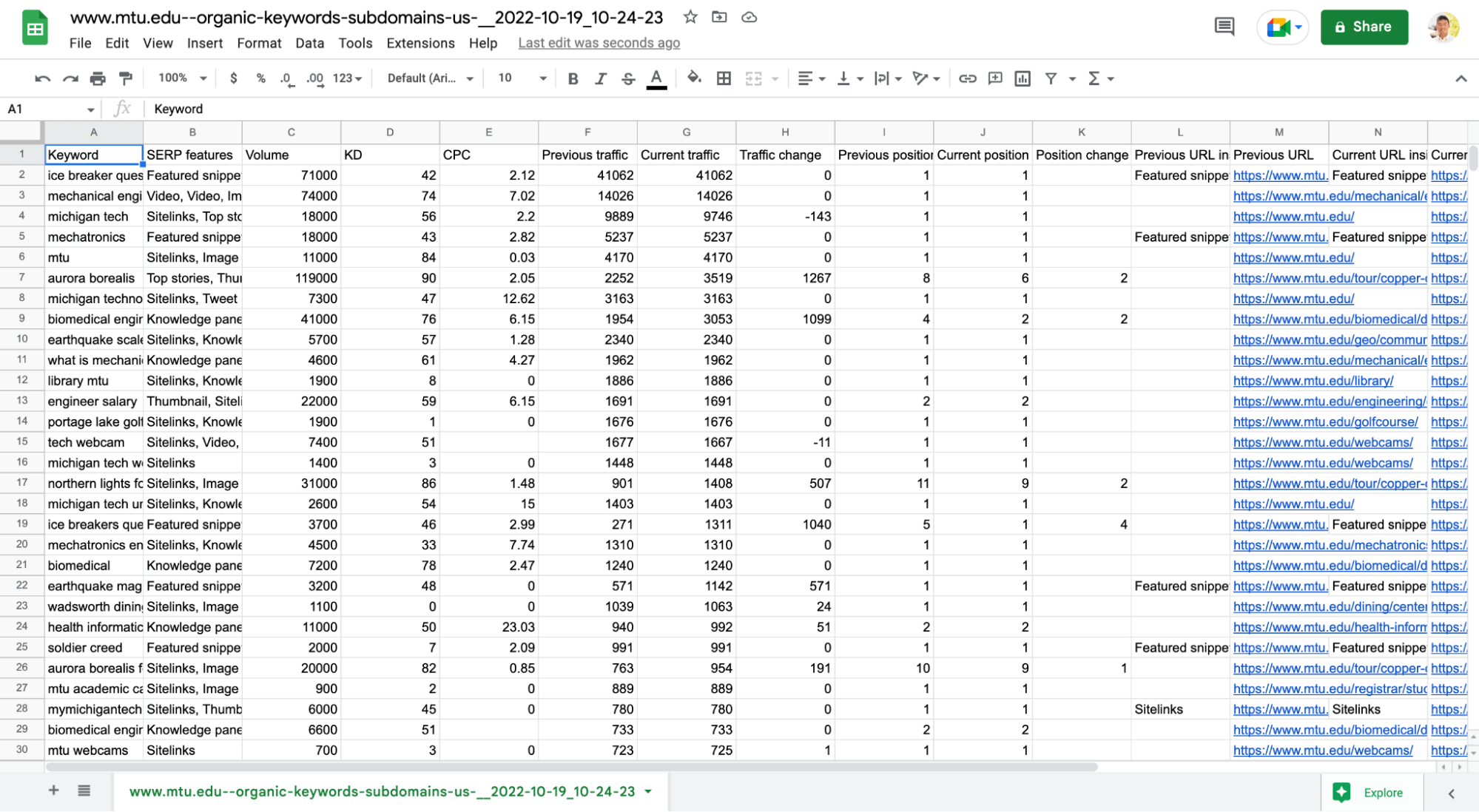The height and width of the screenshot is (812, 1479).
Task: Click the green Share button
Action: (x=1364, y=27)
